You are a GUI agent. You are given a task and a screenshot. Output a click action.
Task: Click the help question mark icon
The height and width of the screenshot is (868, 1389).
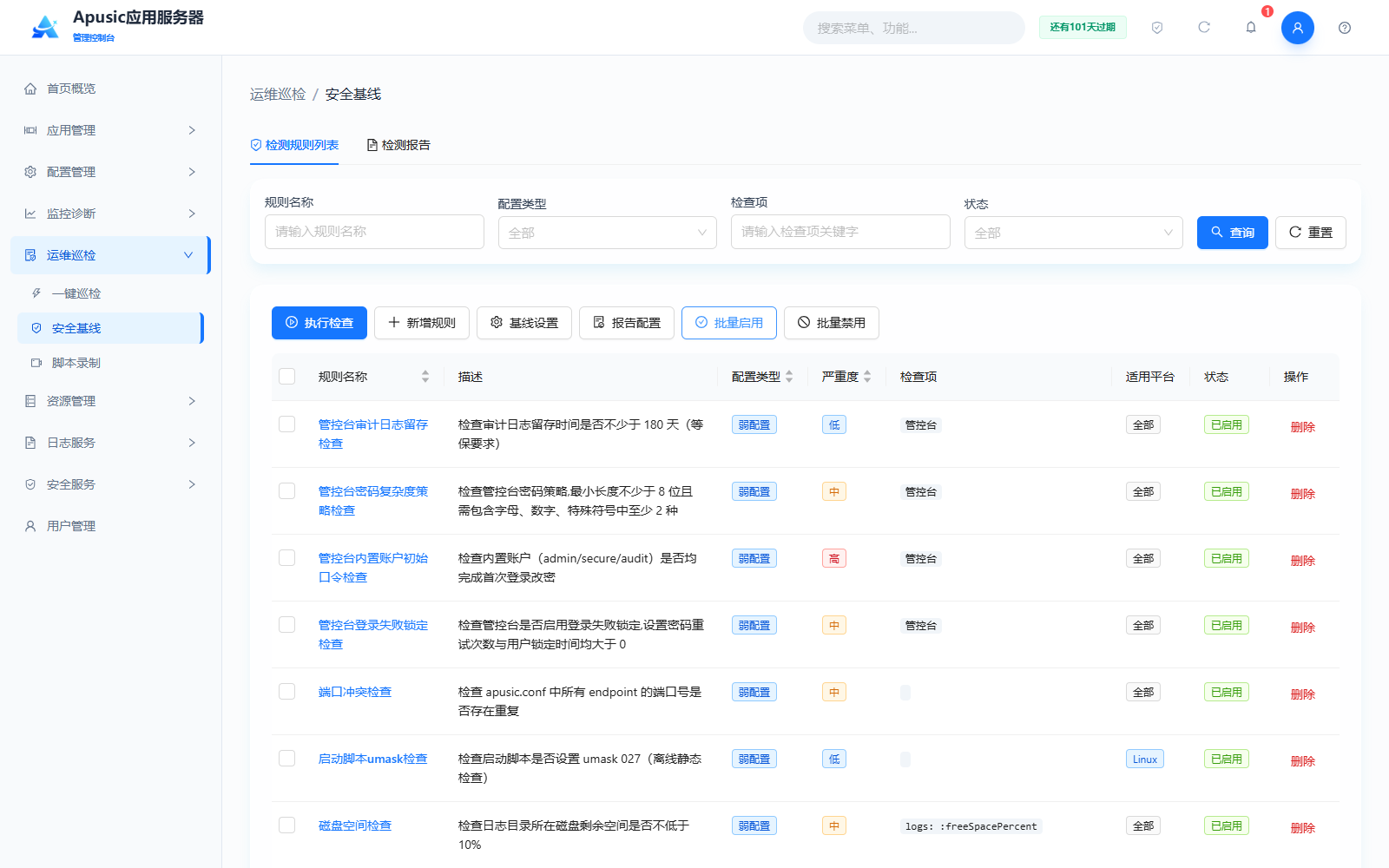tap(1345, 28)
